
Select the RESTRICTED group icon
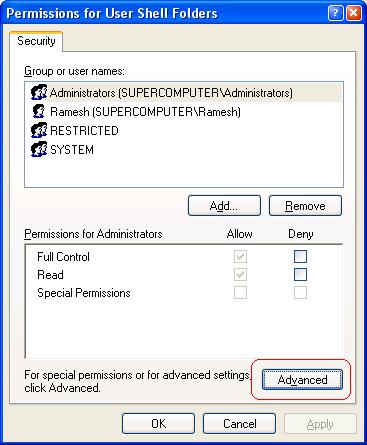(x=39, y=130)
